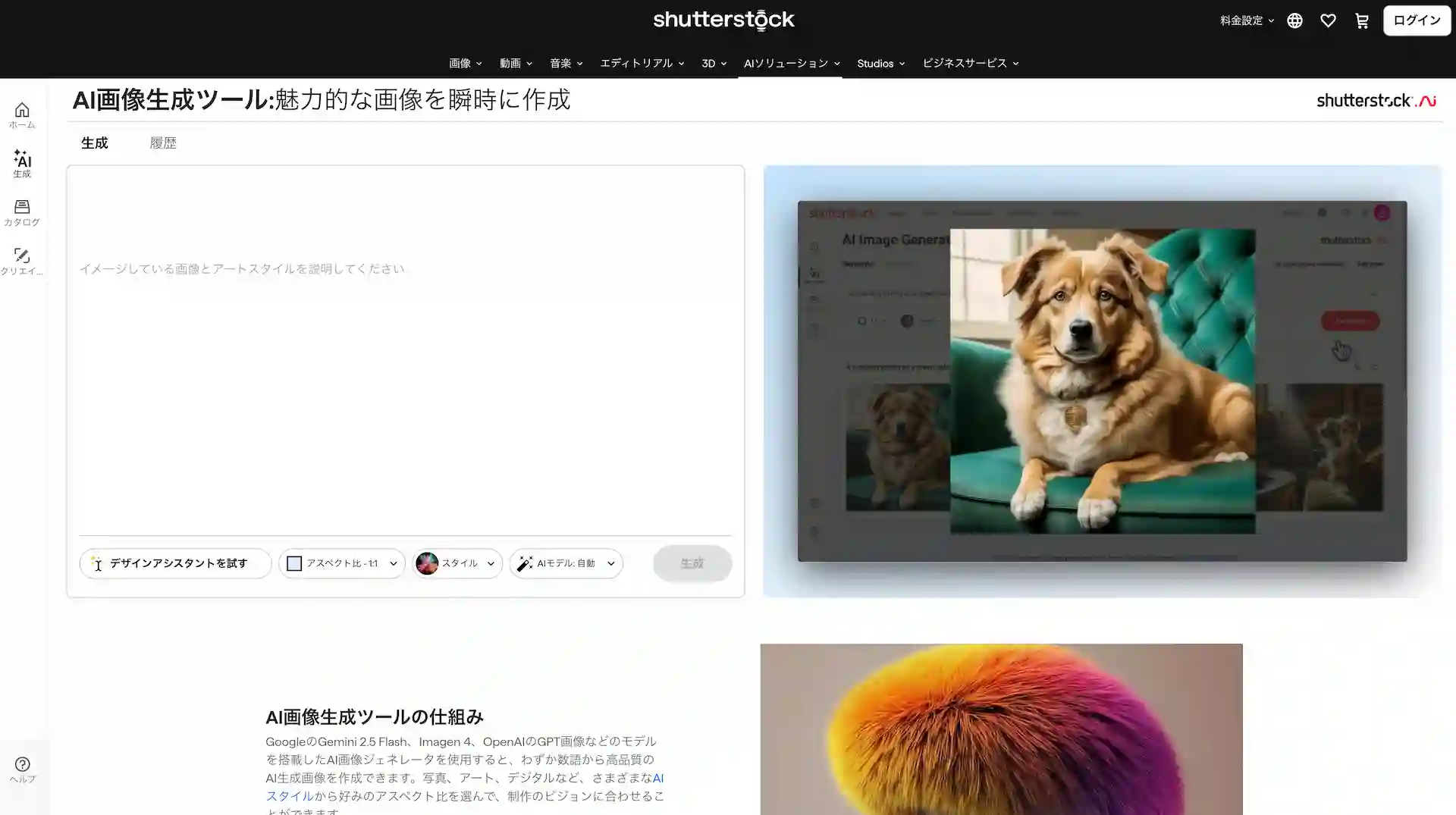
Task: Open the Catalog icon in the sidebar
Action: [22, 213]
